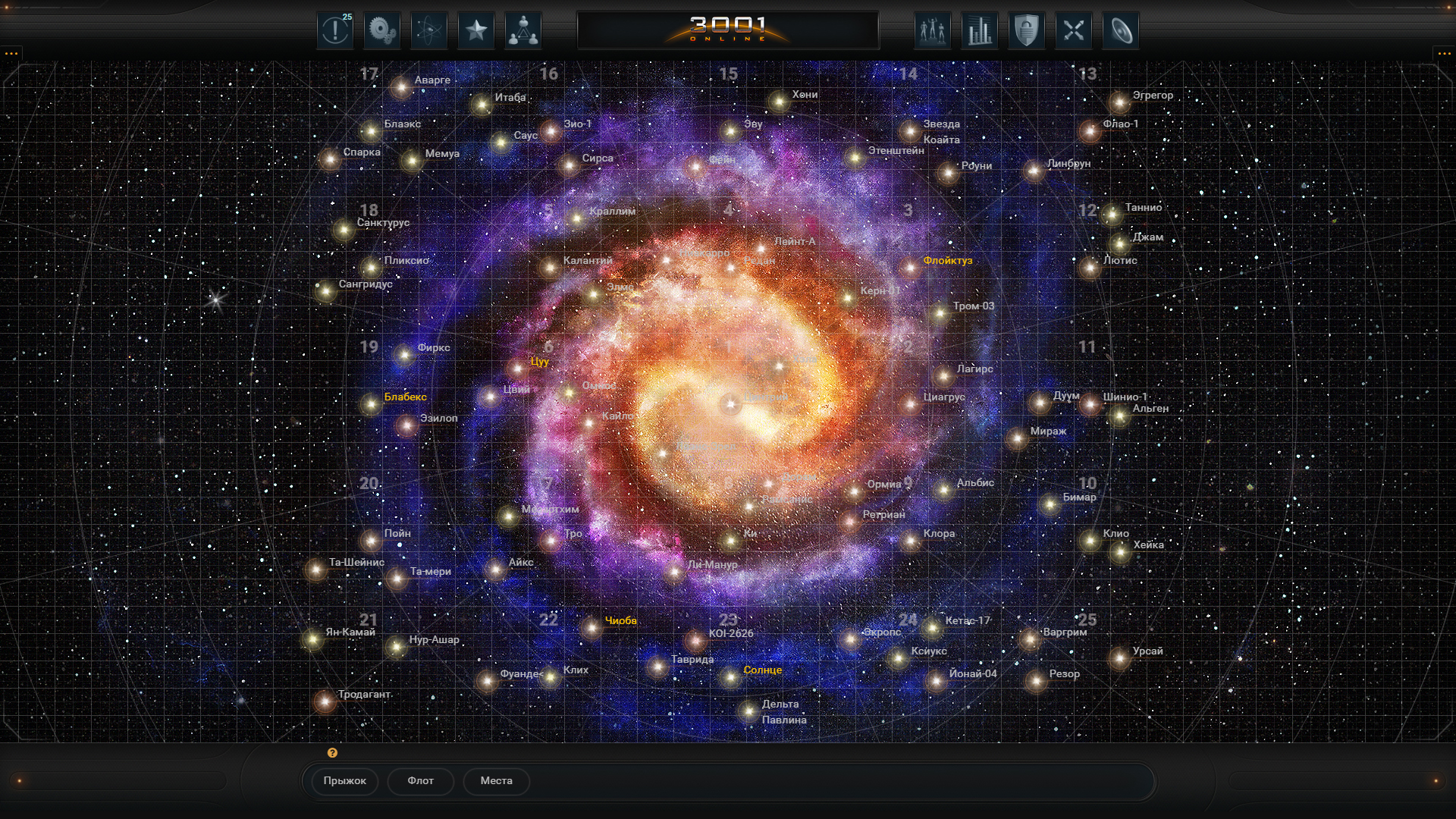Click the Места button
The height and width of the screenshot is (819, 1456).
[497, 781]
